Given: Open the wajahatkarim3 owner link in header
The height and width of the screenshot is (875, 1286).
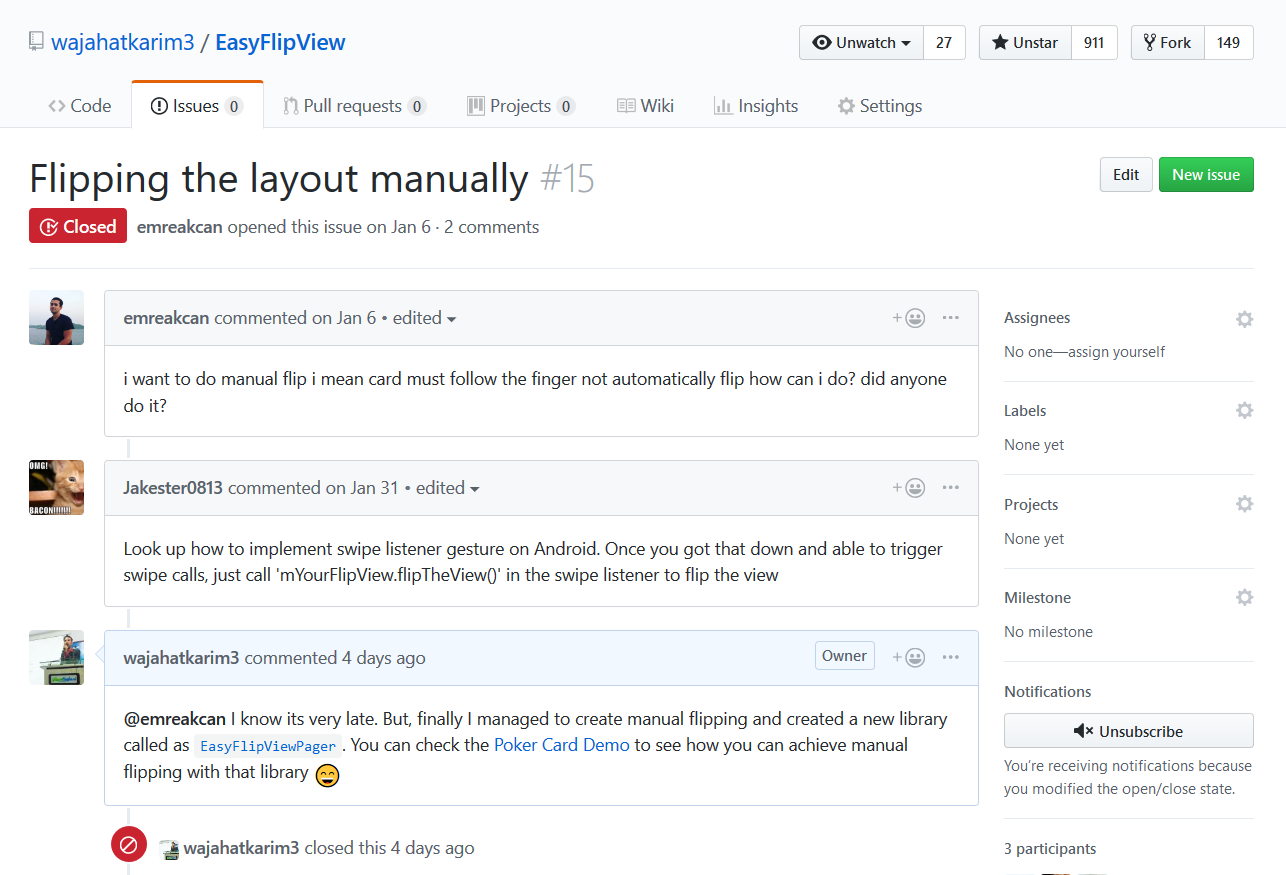Looking at the screenshot, I should click(123, 43).
